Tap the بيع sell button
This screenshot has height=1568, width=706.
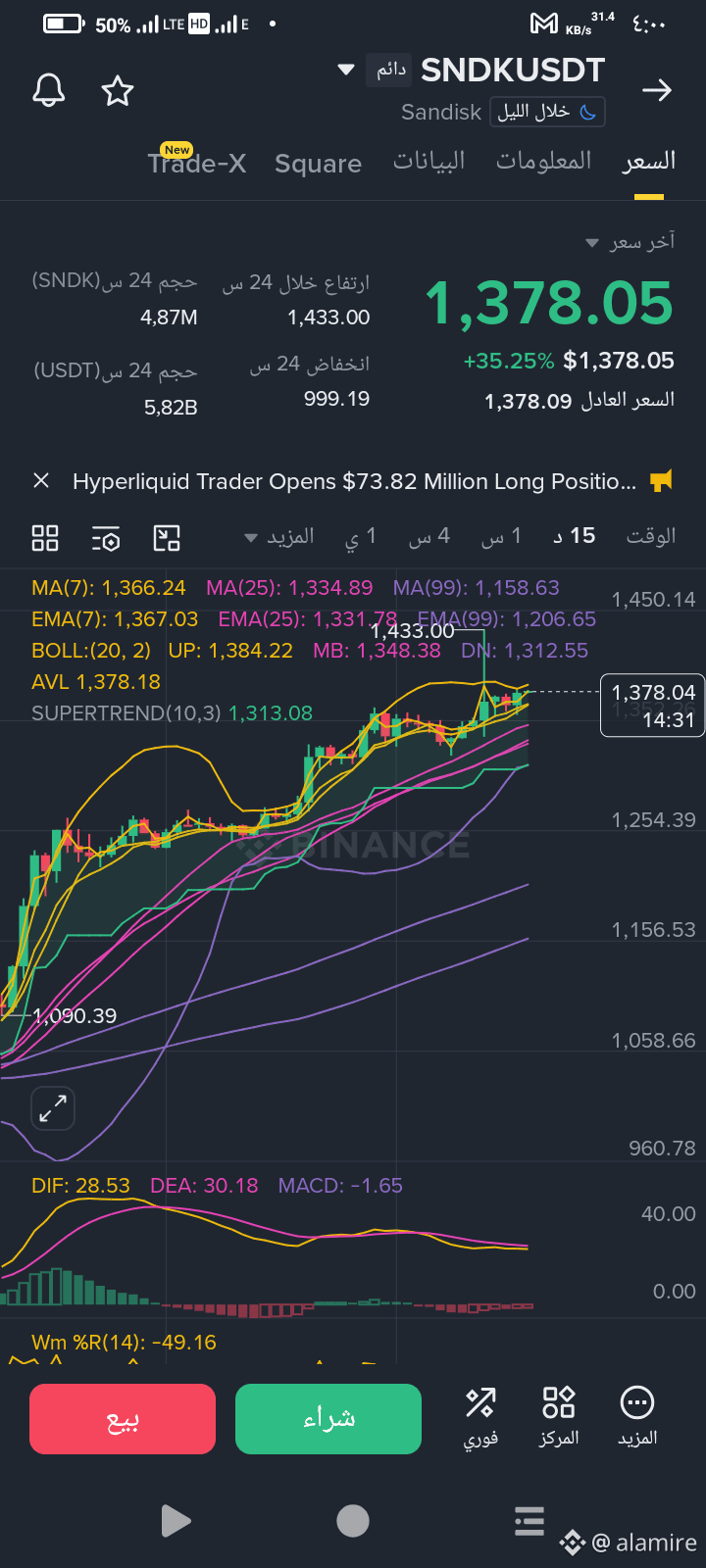click(x=123, y=1419)
